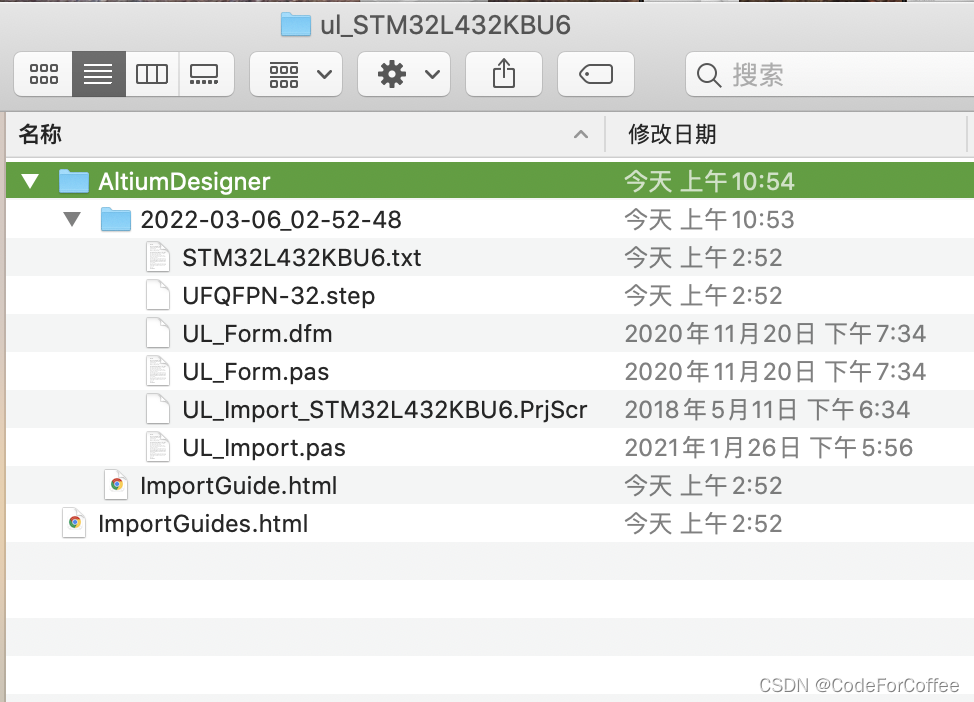Click the date 今天 上午10:53
The width and height of the screenshot is (974, 702).
(709, 219)
